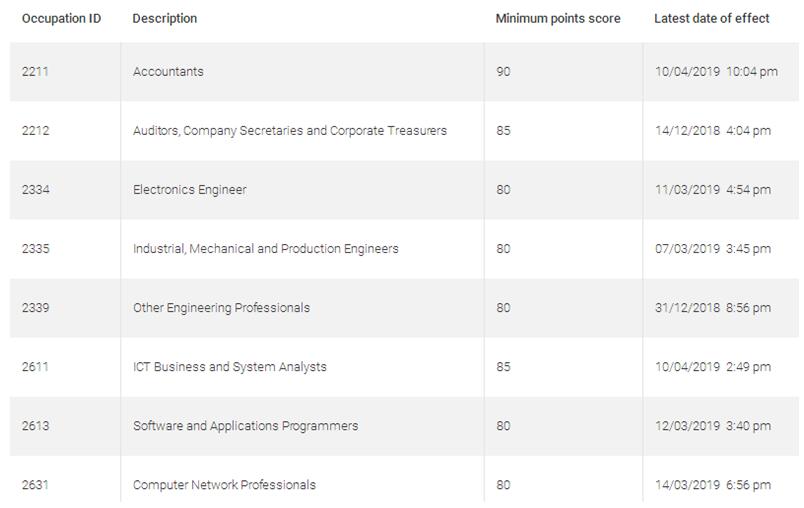Screen dimensions: 804x508
Task: Select Computer Network Professionals description
Action: pos(224,485)
